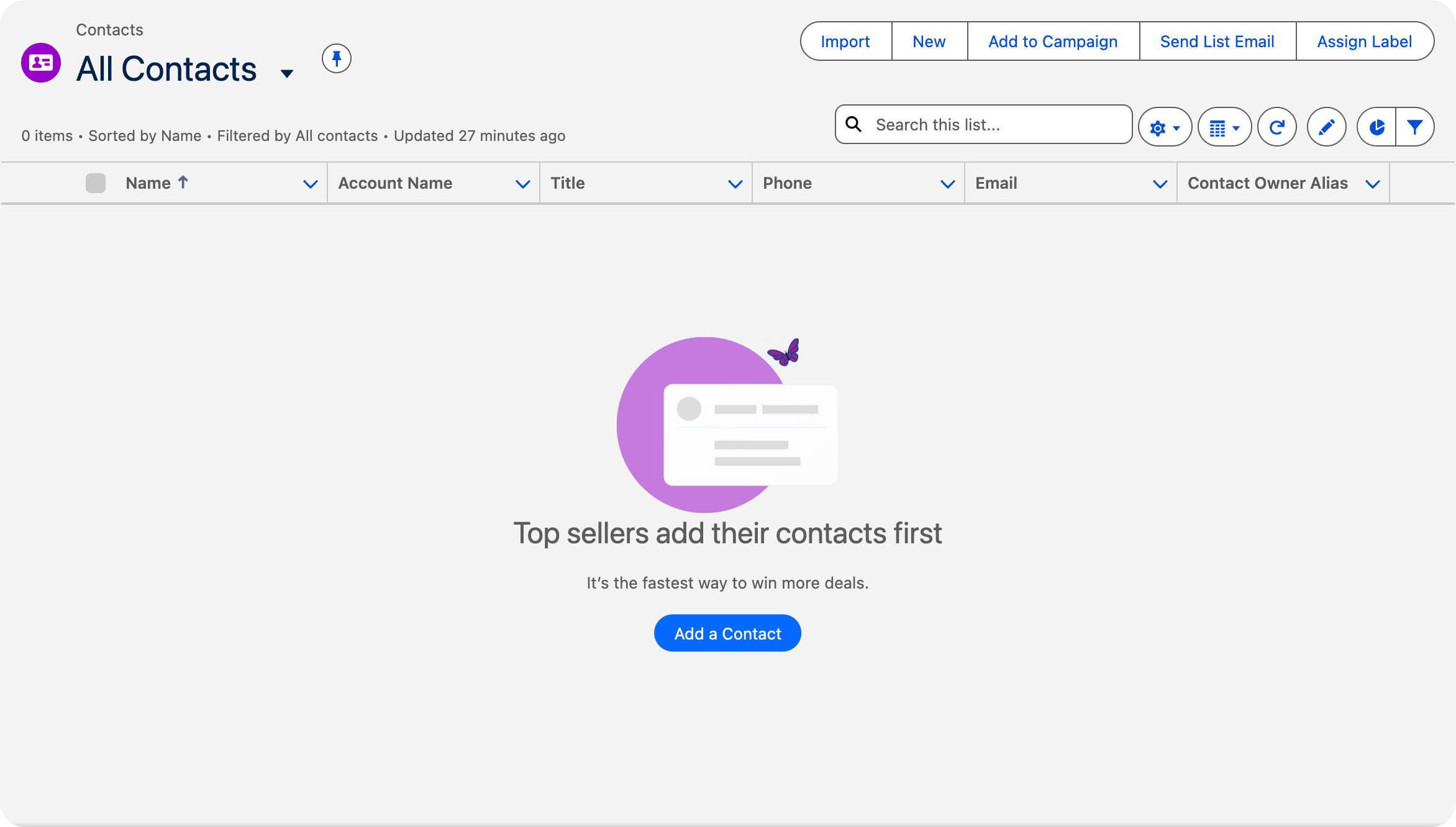Screen dimensions: 1456x827
Task: Refresh the contacts list
Action: click(1277, 127)
